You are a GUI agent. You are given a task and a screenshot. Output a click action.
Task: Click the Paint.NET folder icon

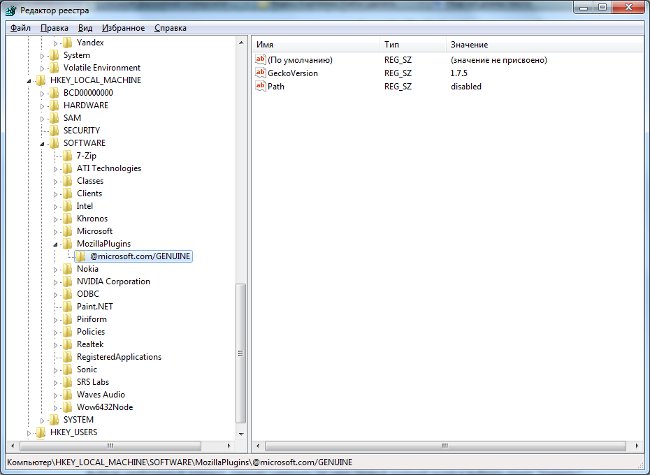coord(67,306)
